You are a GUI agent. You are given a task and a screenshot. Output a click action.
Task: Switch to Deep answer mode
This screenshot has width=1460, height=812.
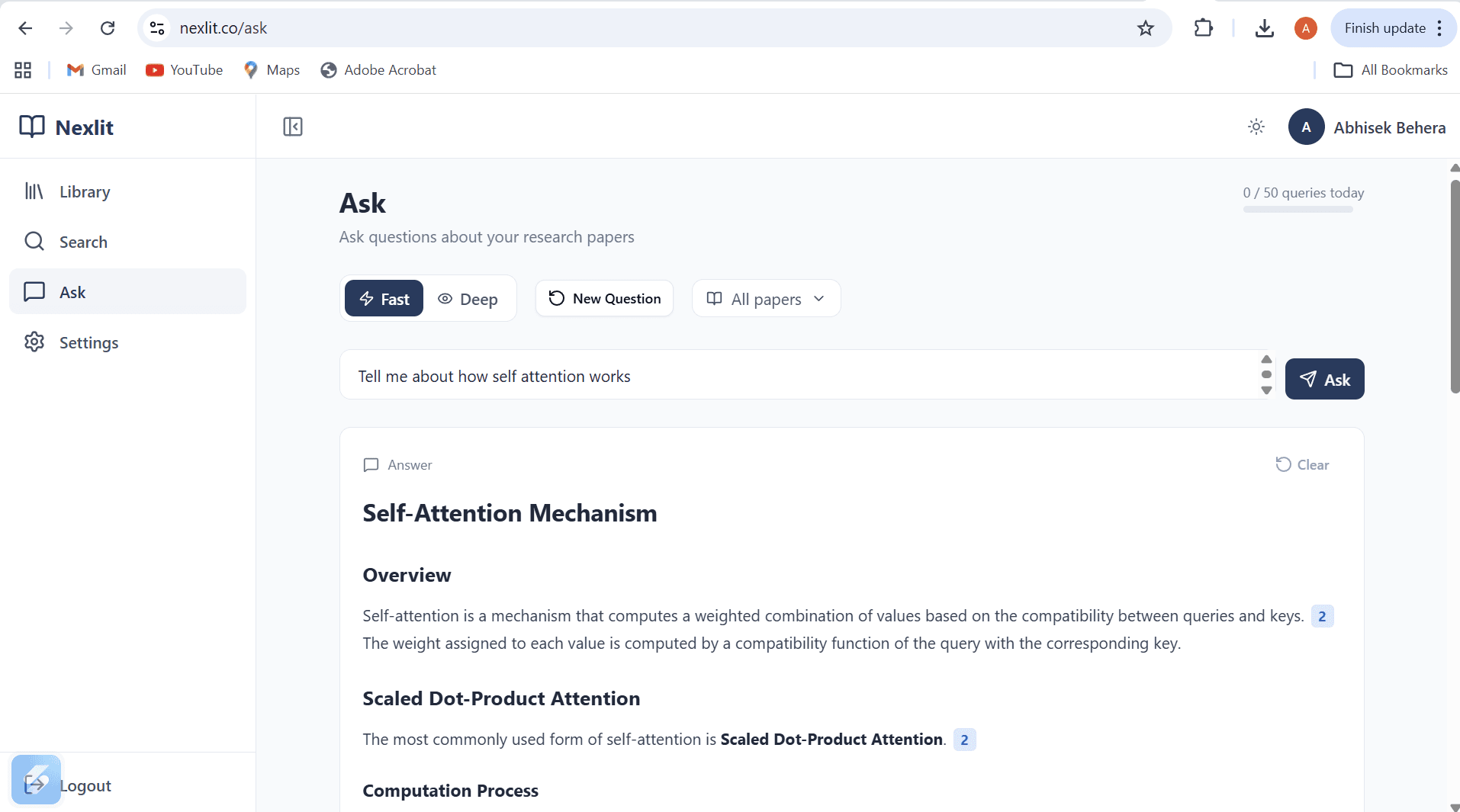pos(468,298)
